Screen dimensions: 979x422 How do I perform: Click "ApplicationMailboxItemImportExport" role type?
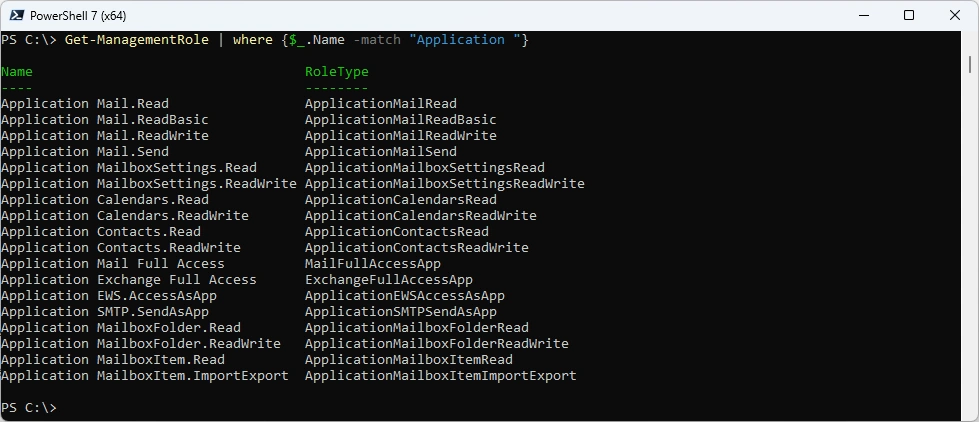click(x=440, y=376)
